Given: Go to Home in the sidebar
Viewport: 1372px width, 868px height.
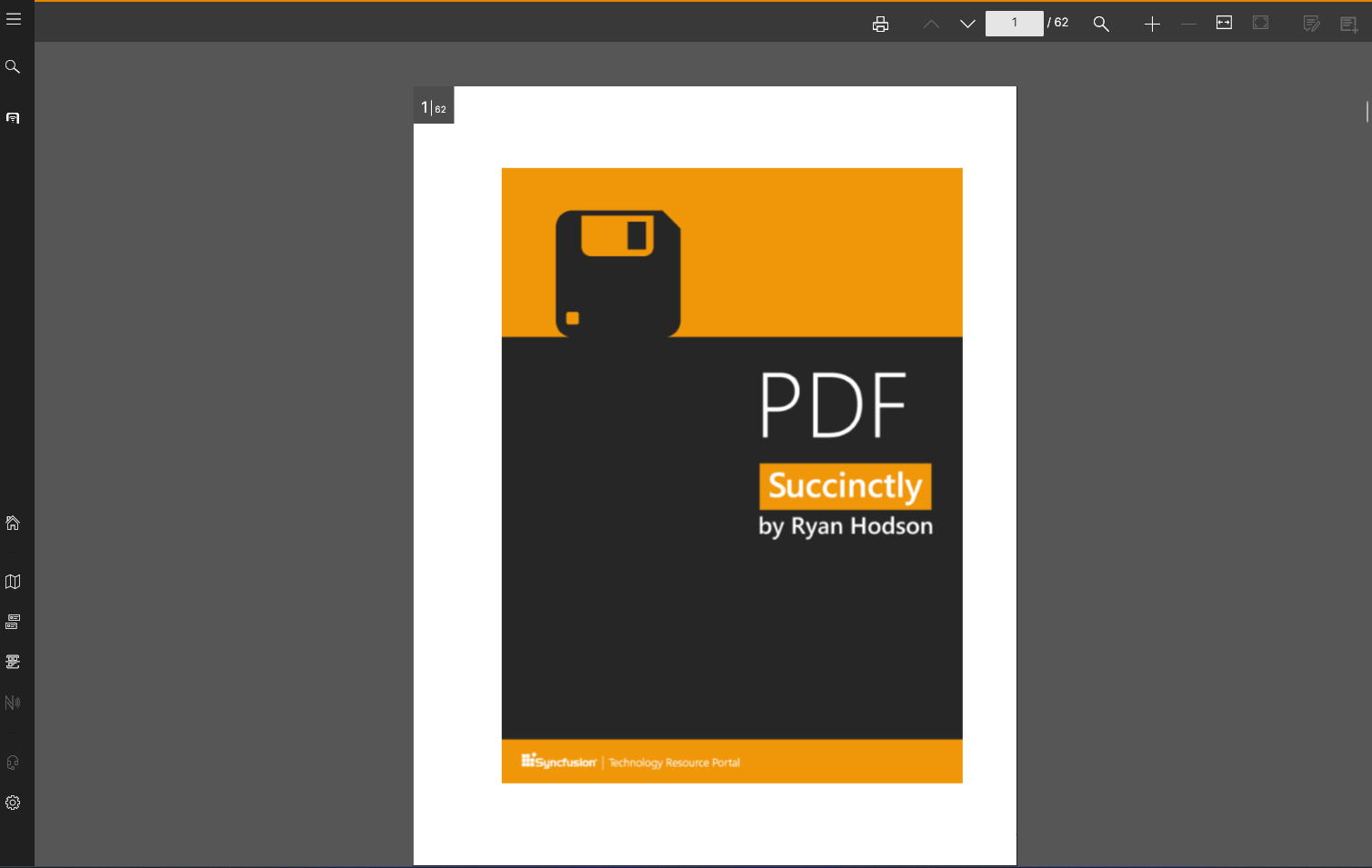Looking at the screenshot, I should (x=13, y=523).
